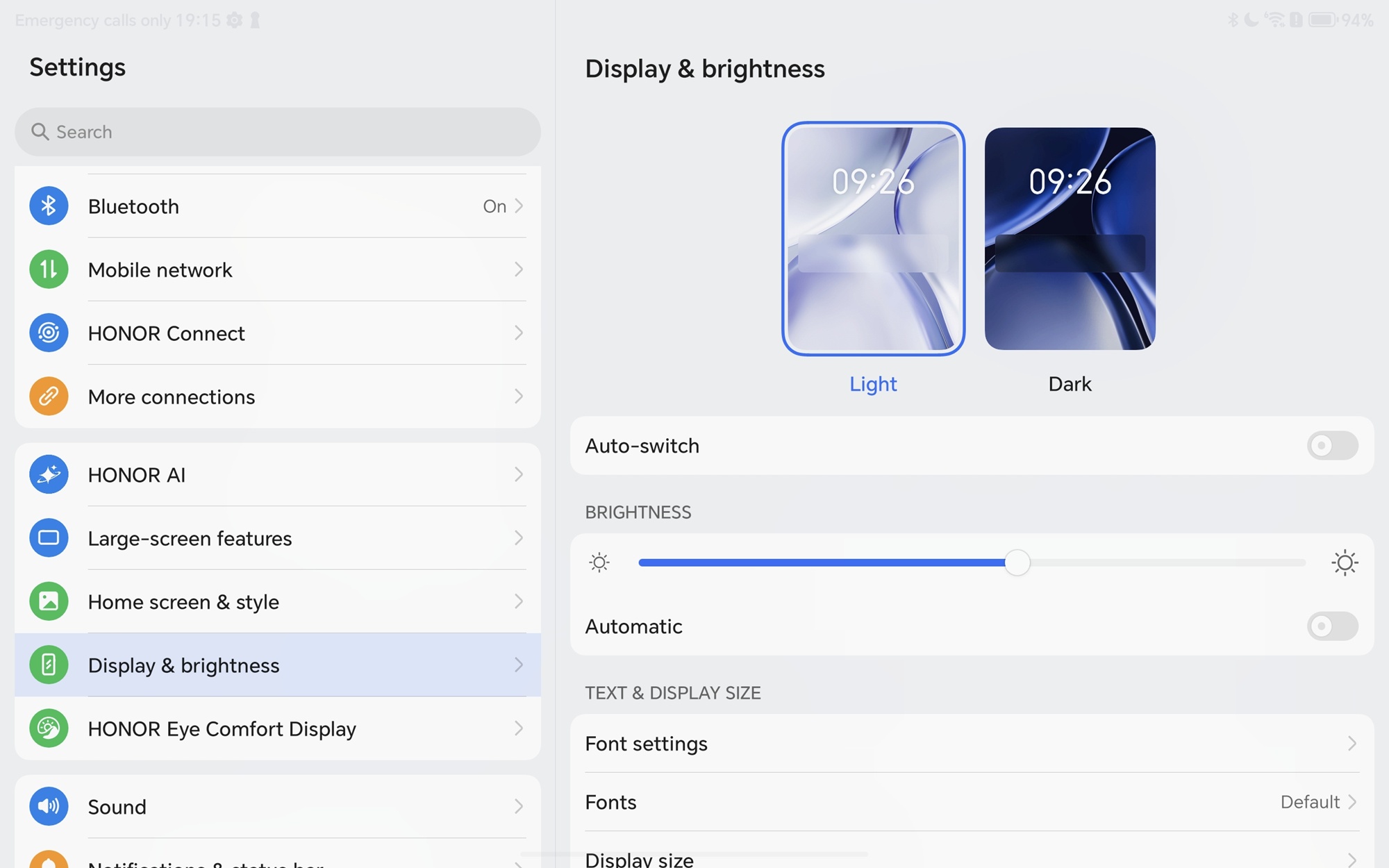Click the Light theme label
1389x868 pixels.
[873, 384]
